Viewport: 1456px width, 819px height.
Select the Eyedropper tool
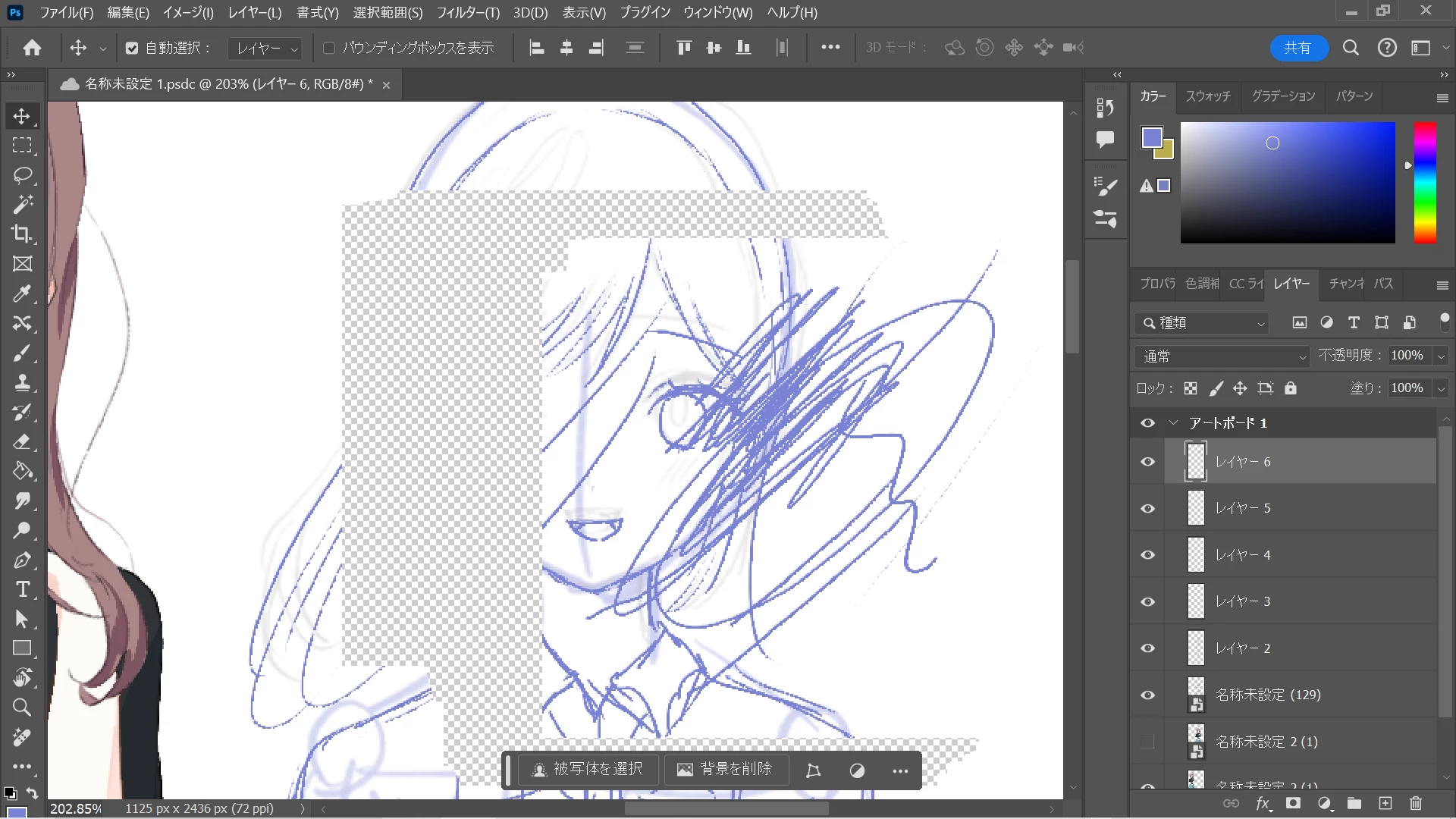(x=22, y=293)
